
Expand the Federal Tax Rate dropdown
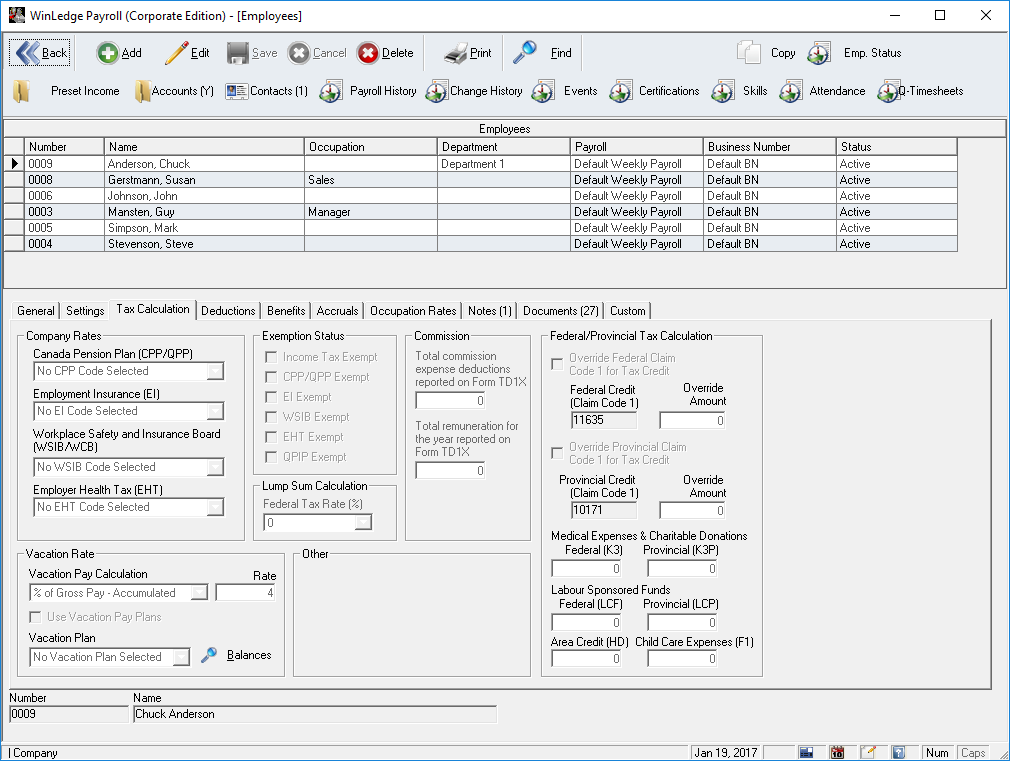point(364,523)
